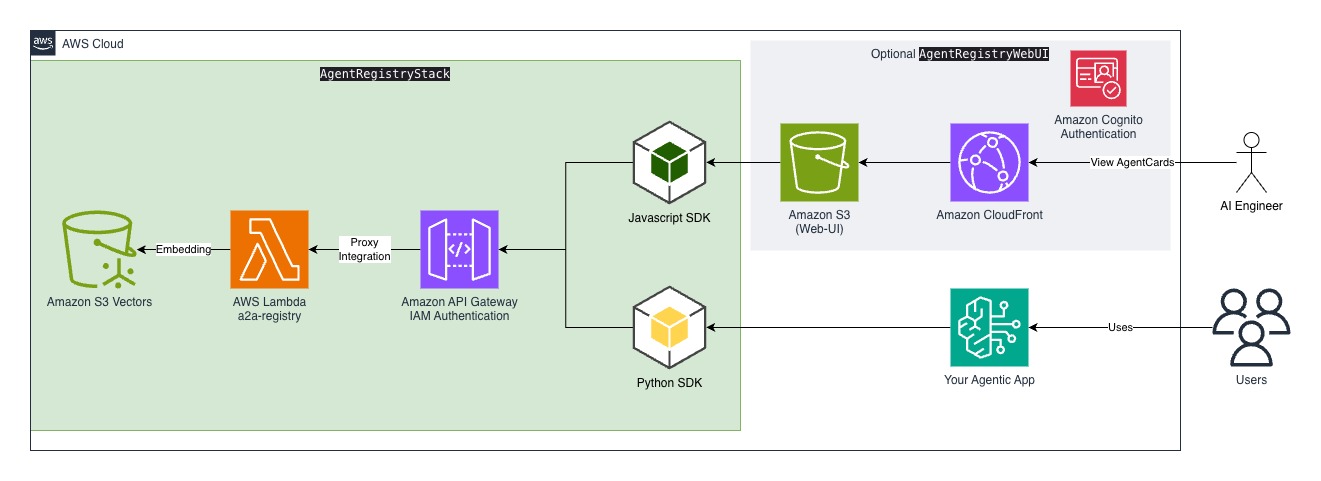This screenshot has height=481, width=1321.
Task: Click the Embedding arrow label
Action: coord(183,250)
